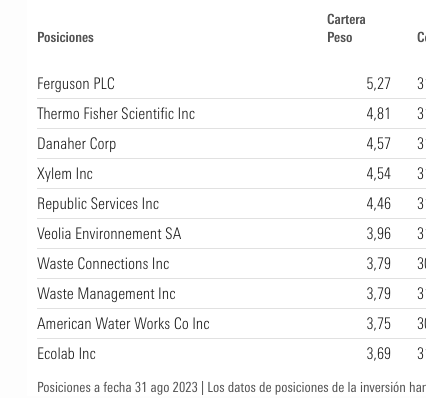Click the positions date footnote text
The image size is (426, 398).
click(x=117, y=387)
